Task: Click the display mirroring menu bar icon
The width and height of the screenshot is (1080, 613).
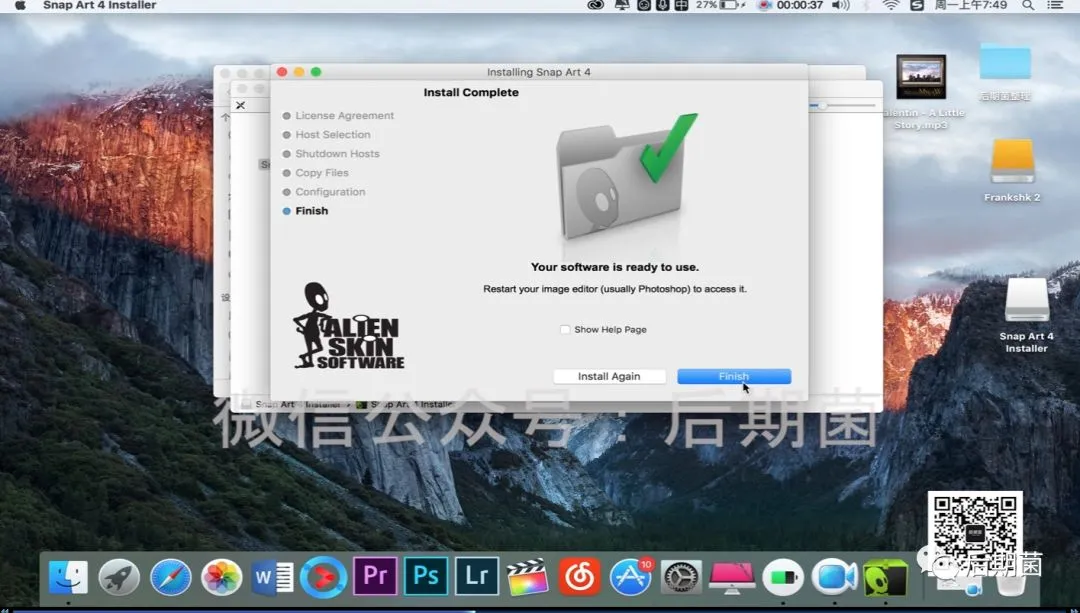Action: 624,6
